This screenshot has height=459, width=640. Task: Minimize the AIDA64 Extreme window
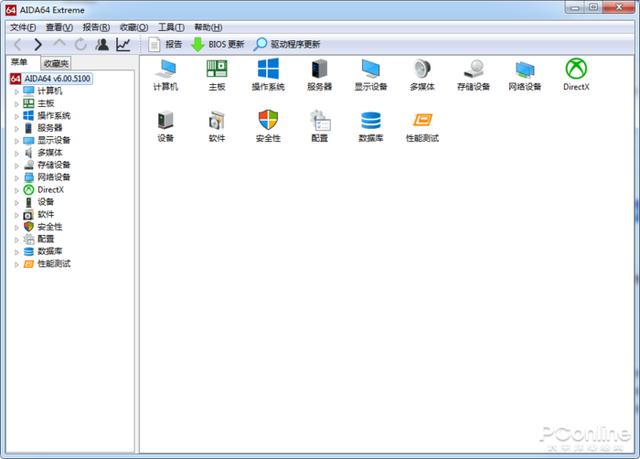[x=575, y=7]
